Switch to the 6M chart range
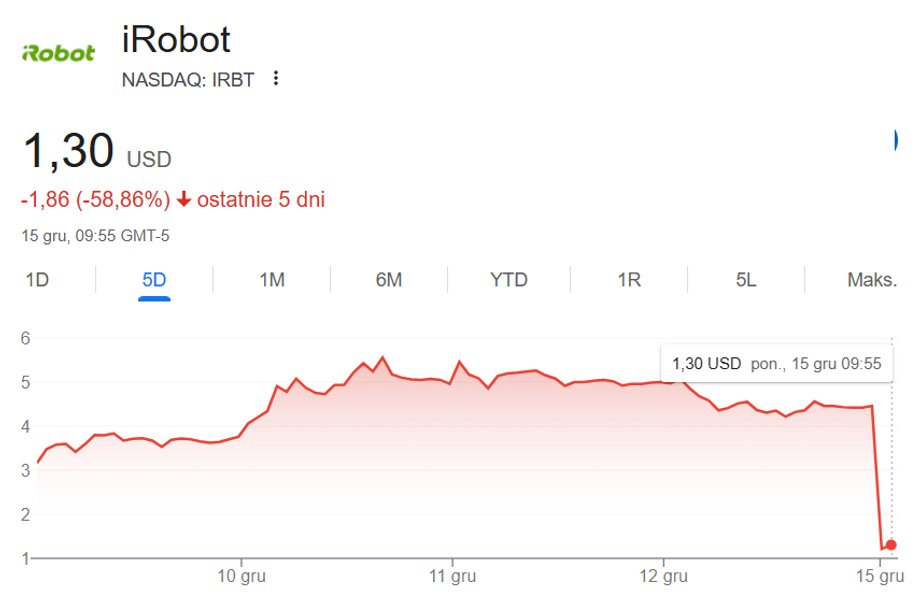 (x=389, y=280)
